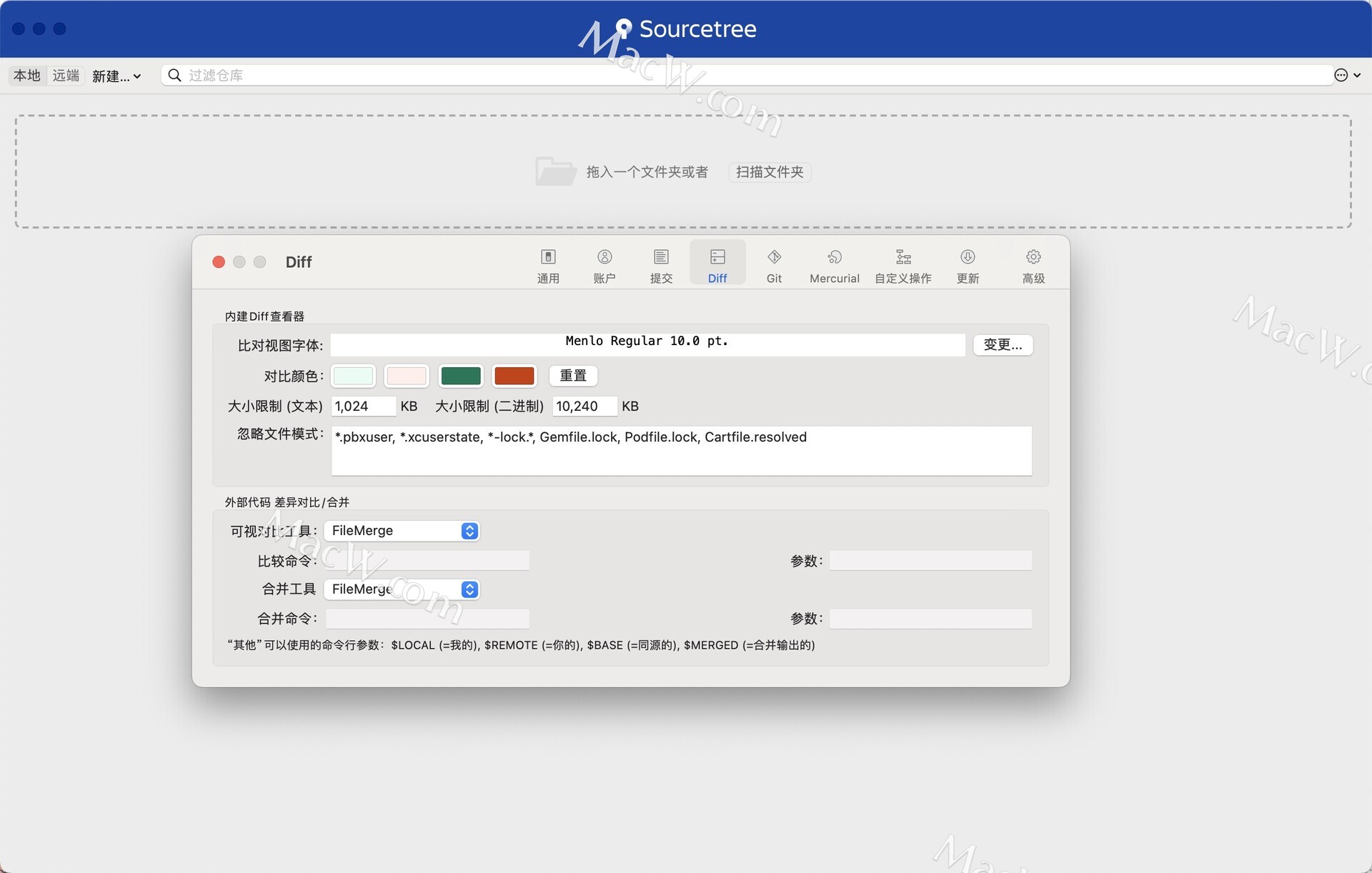Open the 高级 (Advanced) preferences pane
The image size is (1372, 873).
tap(1033, 266)
